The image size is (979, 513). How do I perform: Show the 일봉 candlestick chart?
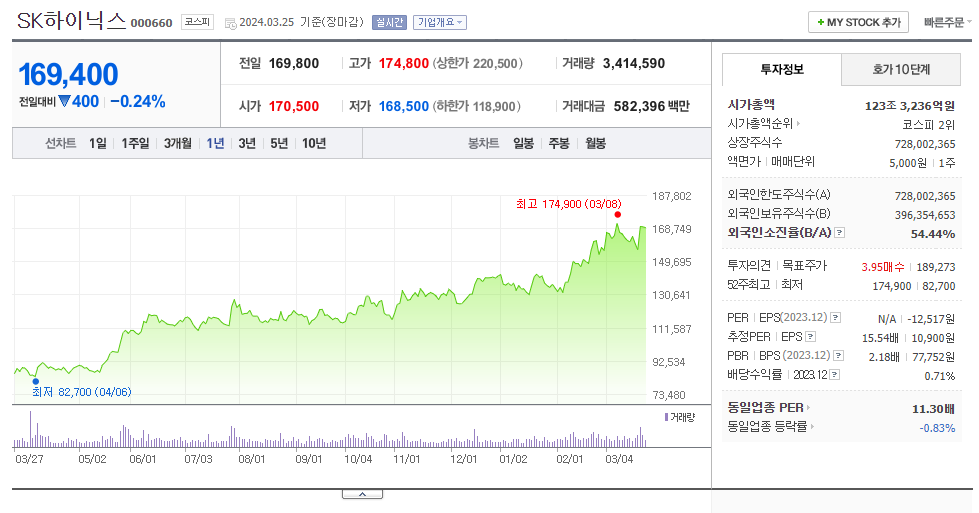click(x=523, y=144)
